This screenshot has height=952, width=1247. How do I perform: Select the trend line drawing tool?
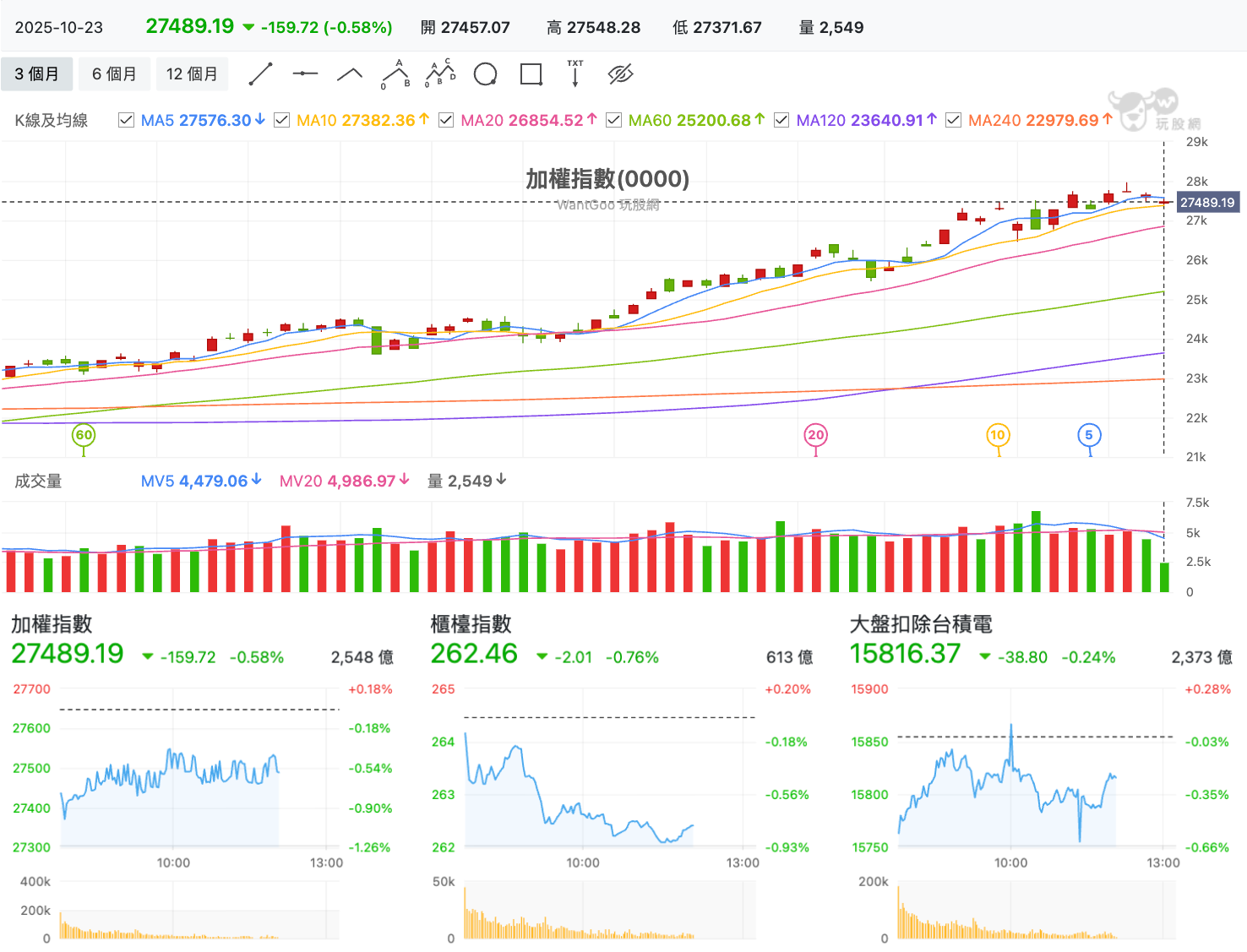(x=260, y=74)
